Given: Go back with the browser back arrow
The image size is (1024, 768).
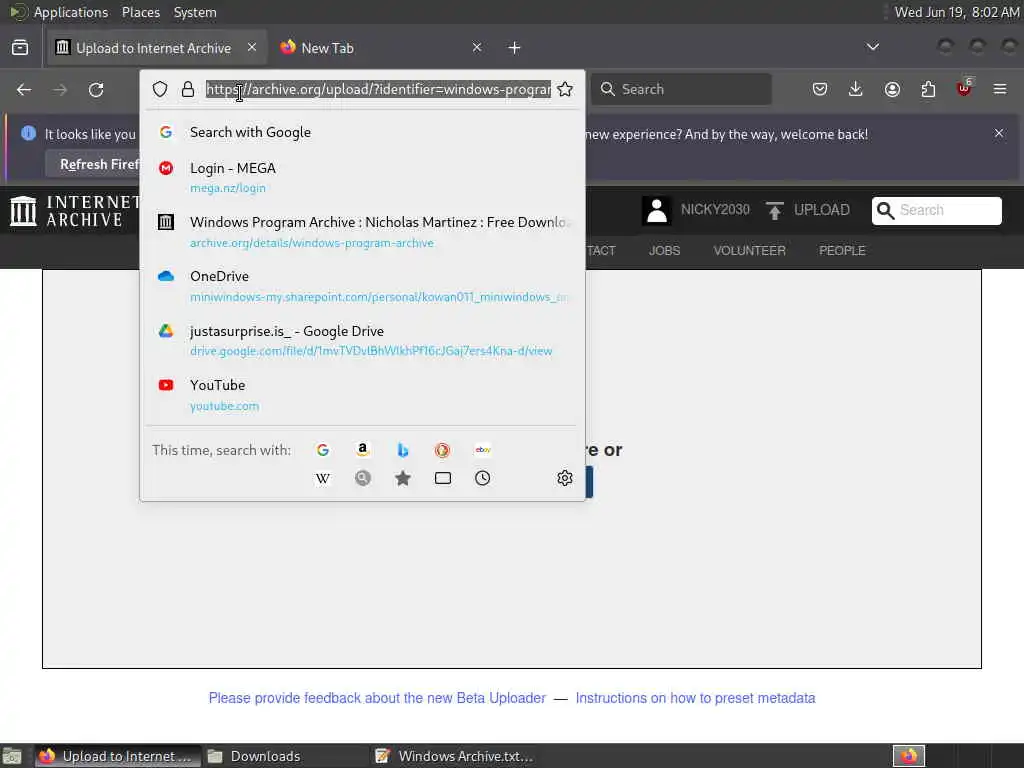Looking at the screenshot, I should 24,89.
